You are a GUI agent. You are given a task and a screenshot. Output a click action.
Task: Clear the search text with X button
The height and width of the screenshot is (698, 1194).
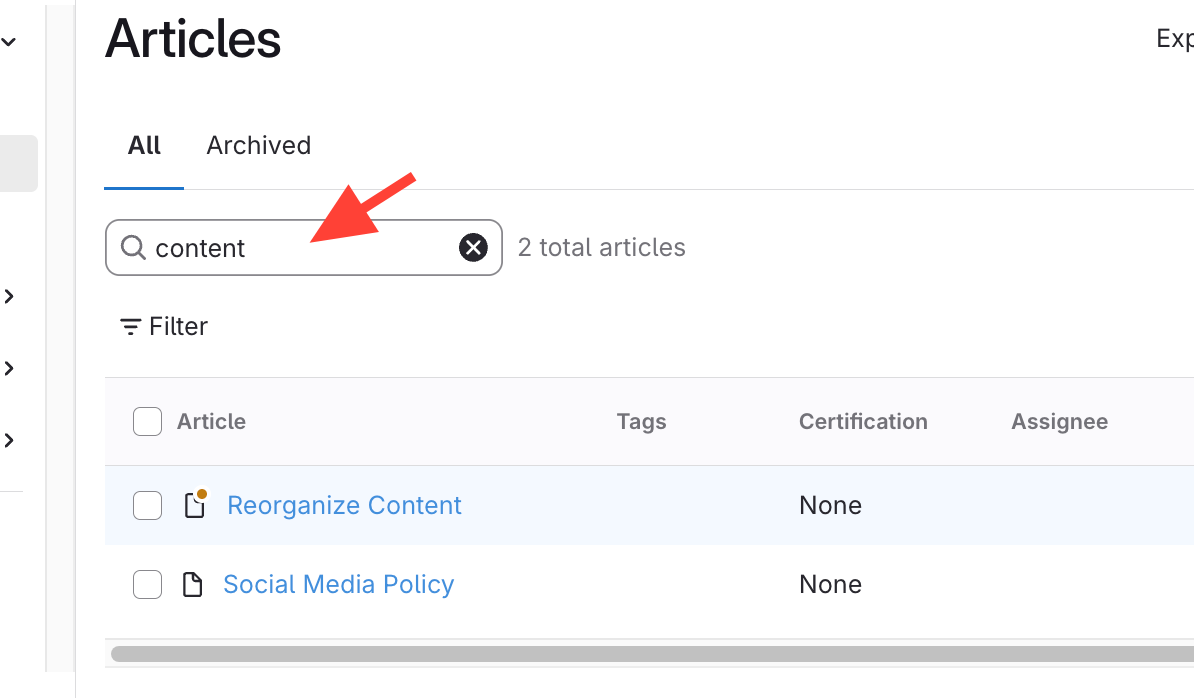(x=473, y=248)
